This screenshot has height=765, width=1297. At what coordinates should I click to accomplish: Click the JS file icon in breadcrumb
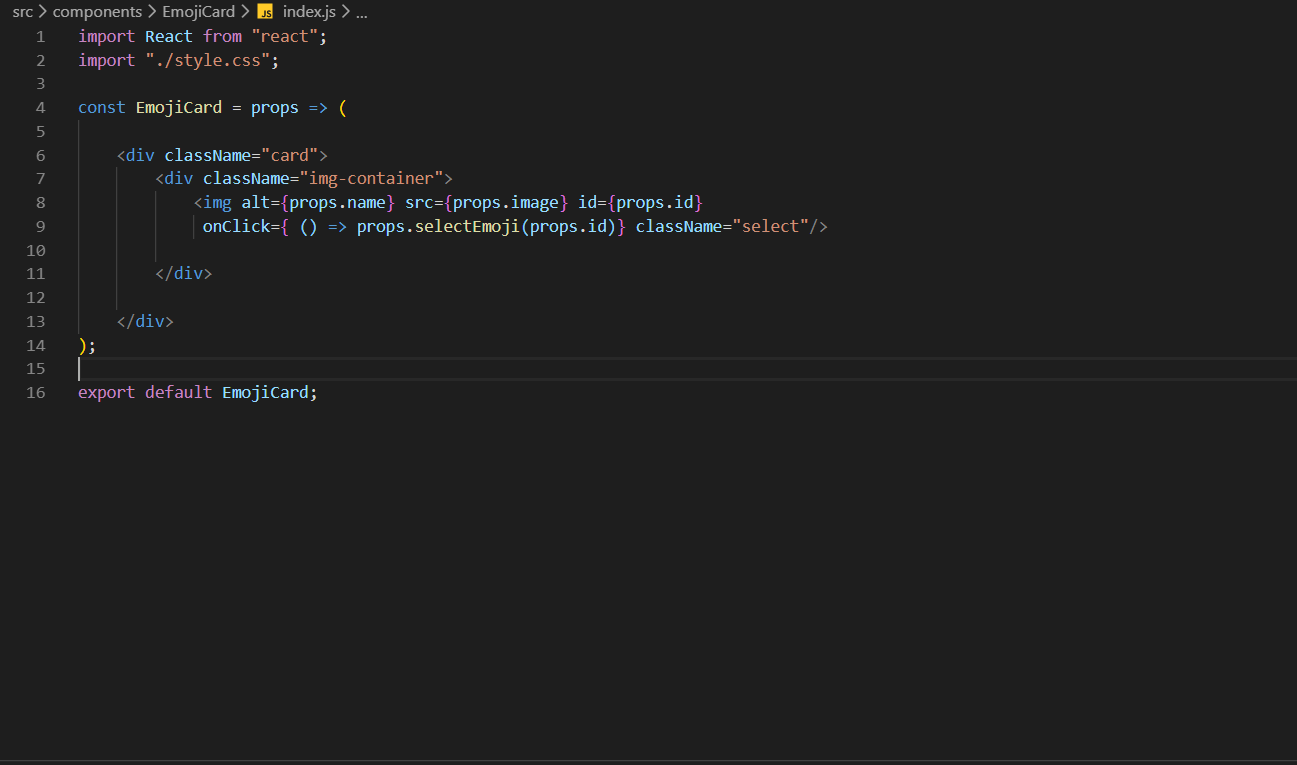point(265,12)
